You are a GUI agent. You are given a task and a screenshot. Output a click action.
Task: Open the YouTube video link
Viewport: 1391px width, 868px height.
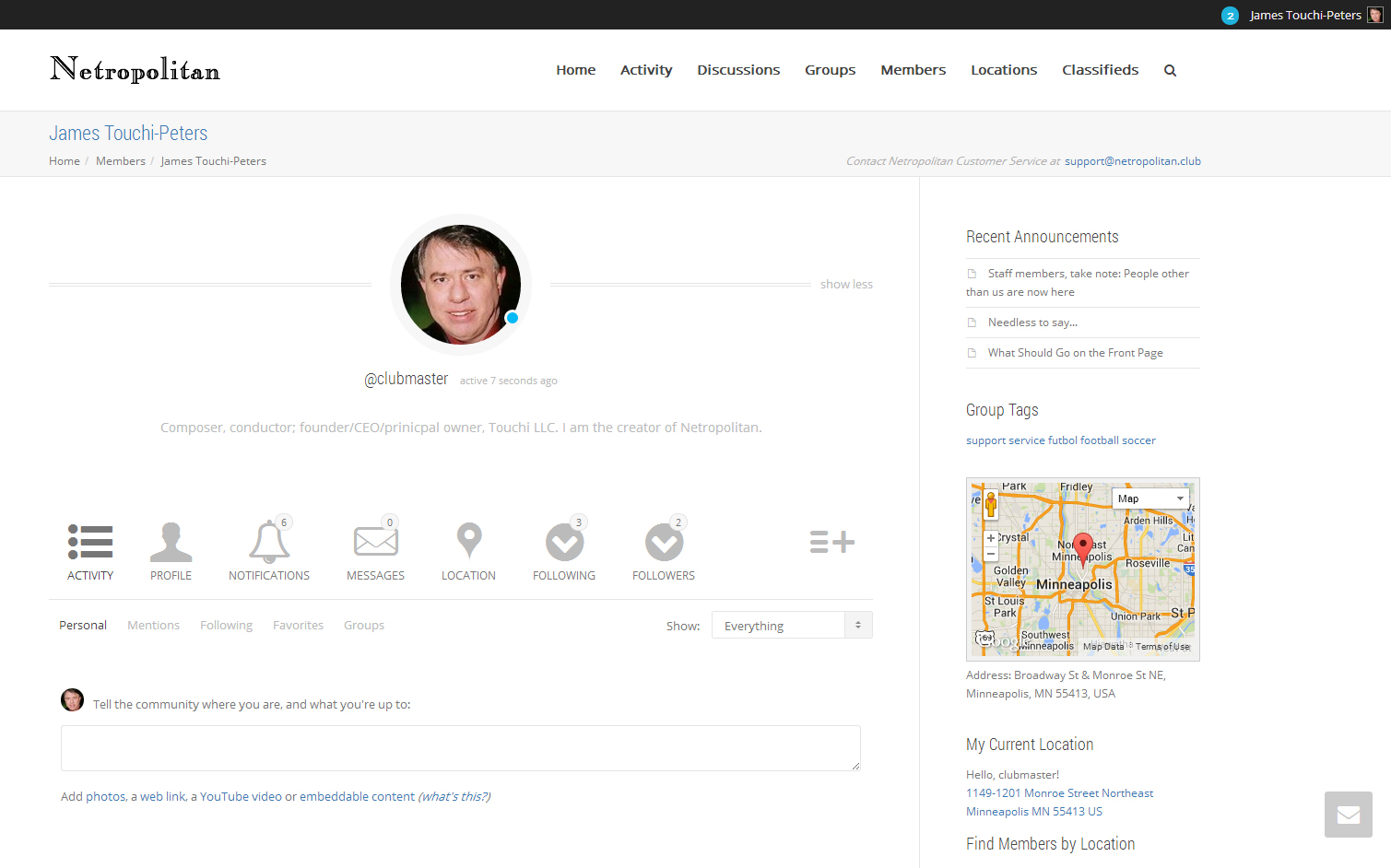coord(241,797)
